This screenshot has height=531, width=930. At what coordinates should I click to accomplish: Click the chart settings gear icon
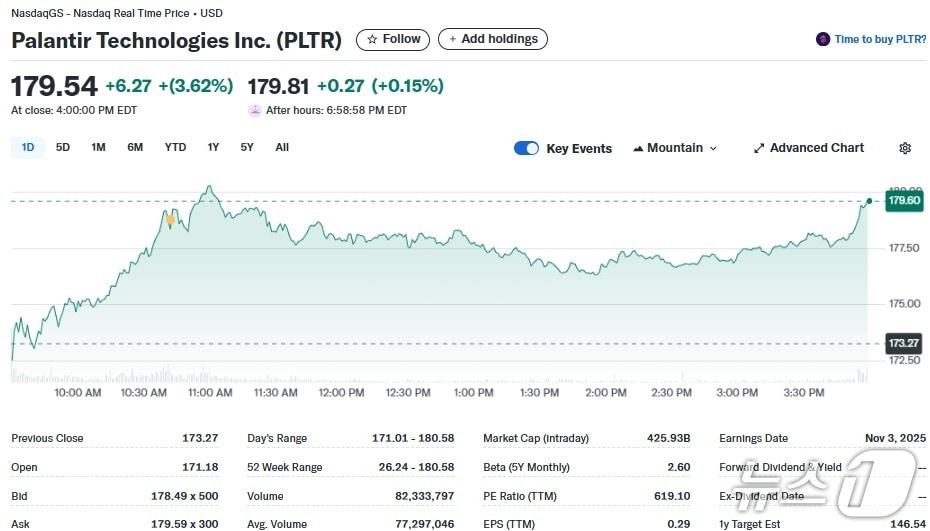point(905,148)
